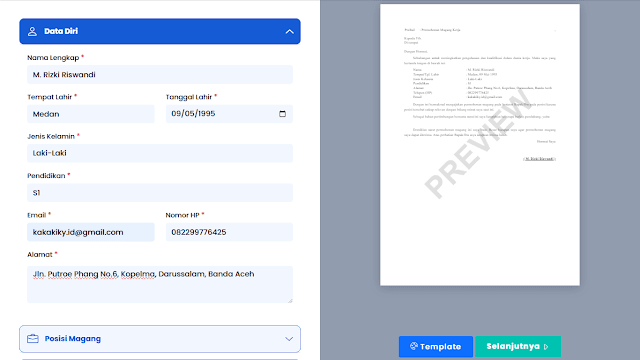The height and width of the screenshot is (360, 640).
Task: Edit the Tempat Lahir field containing Medan
Action: point(91,114)
